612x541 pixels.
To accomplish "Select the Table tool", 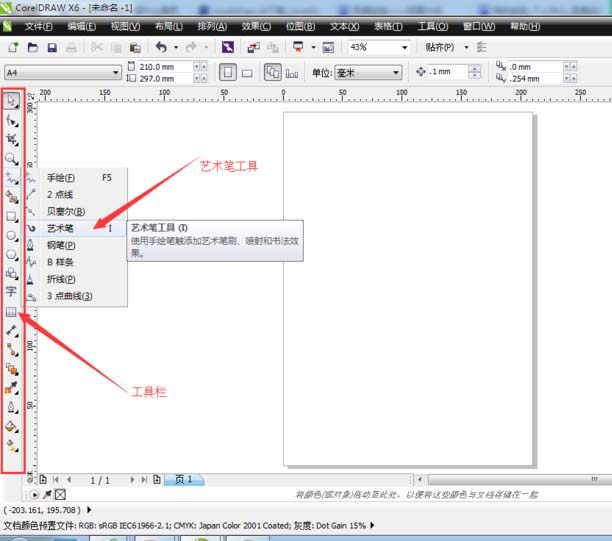I will [x=11, y=311].
